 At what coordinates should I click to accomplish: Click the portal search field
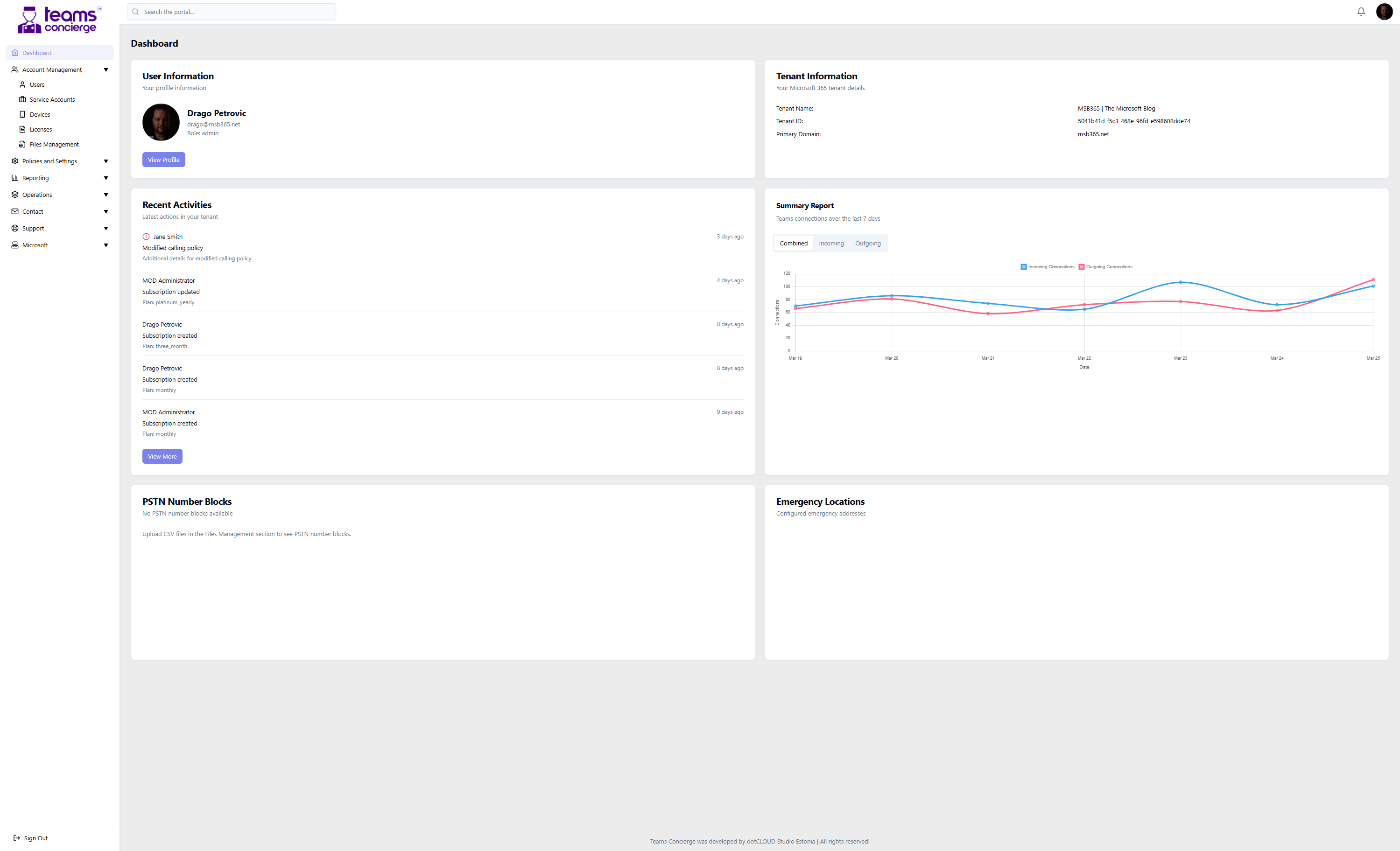click(231, 11)
